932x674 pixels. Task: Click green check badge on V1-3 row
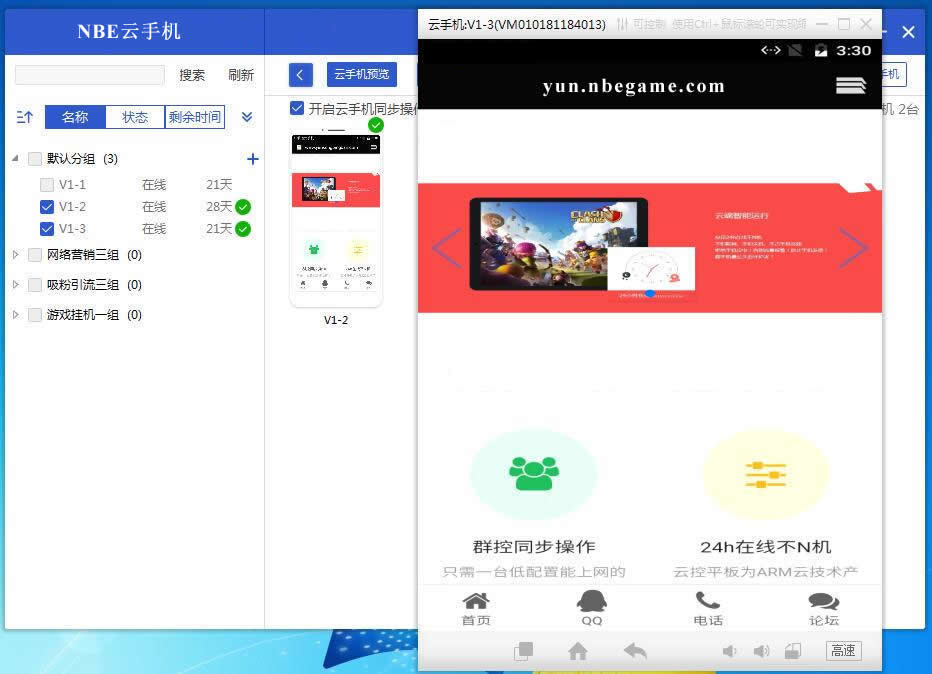(243, 229)
